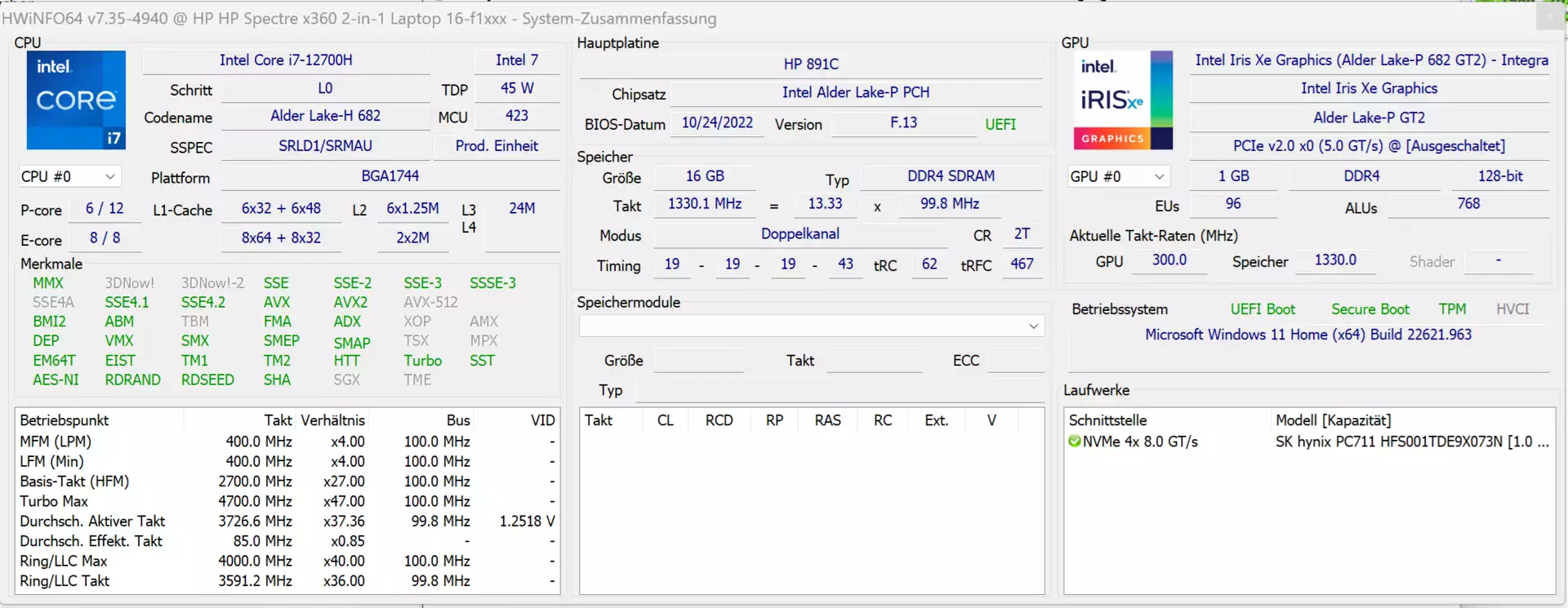Viewport: 1568px width, 608px height.
Task: Select the Intel Core i7-12700H name field
Action: tap(286, 60)
